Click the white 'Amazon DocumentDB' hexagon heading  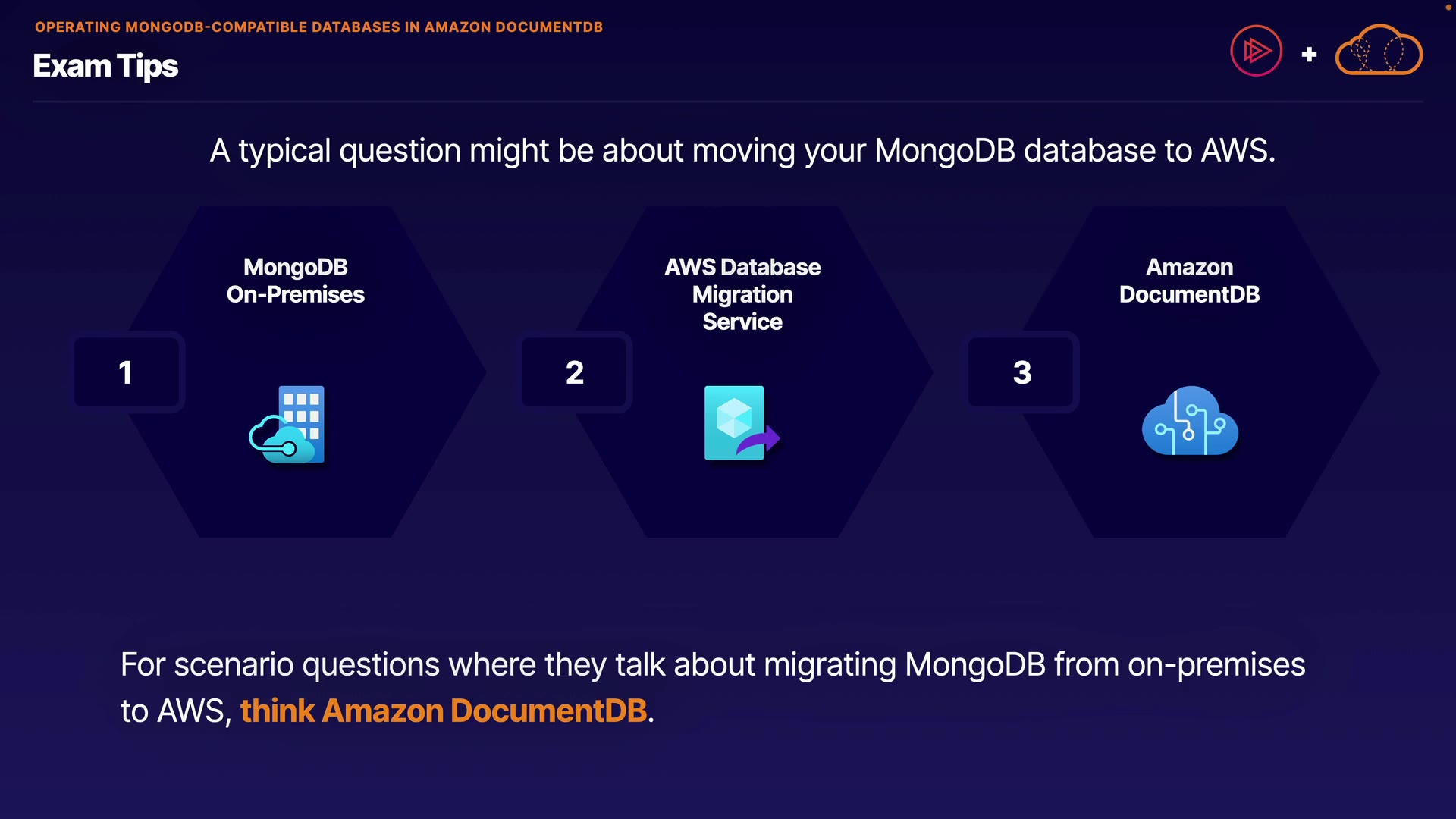point(1189,281)
